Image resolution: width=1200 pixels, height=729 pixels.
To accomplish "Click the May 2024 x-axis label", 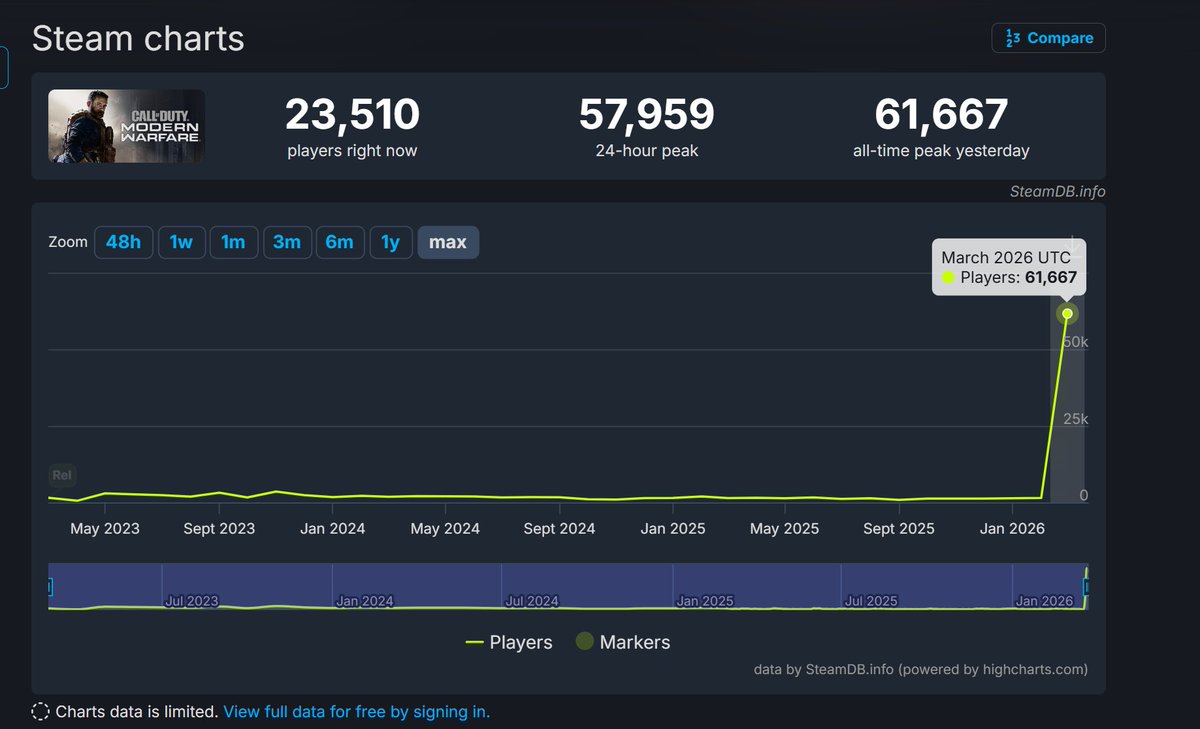I will (445, 528).
